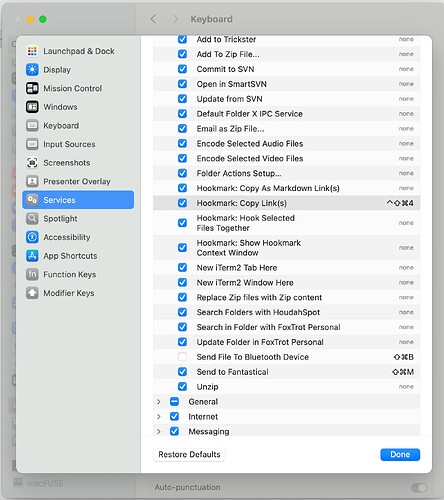Click the Hookmark: Copy Link(s) shortcut field
This screenshot has height=500, width=444.
coord(400,203)
